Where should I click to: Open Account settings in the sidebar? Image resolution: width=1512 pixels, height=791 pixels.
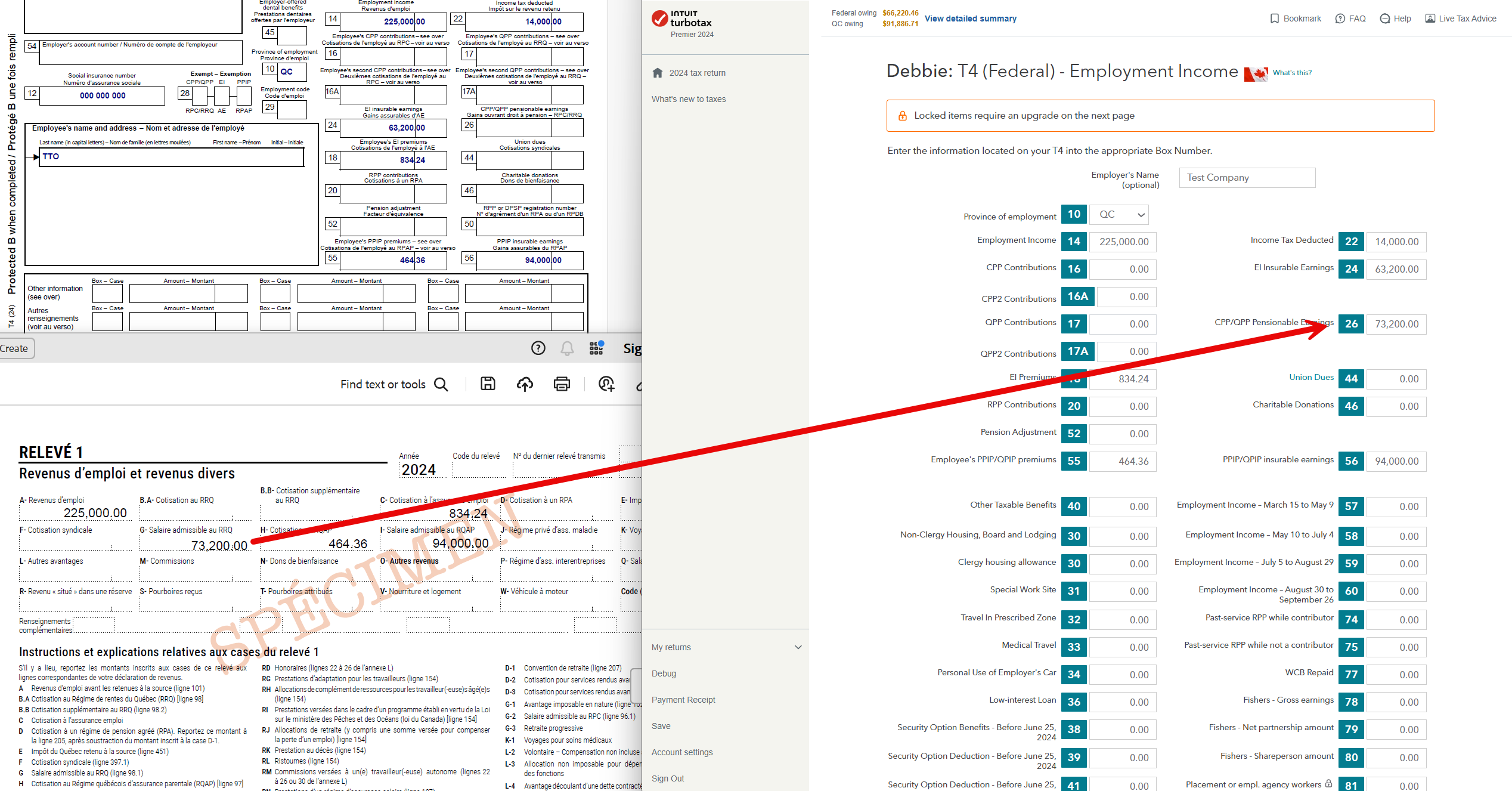click(x=682, y=752)
